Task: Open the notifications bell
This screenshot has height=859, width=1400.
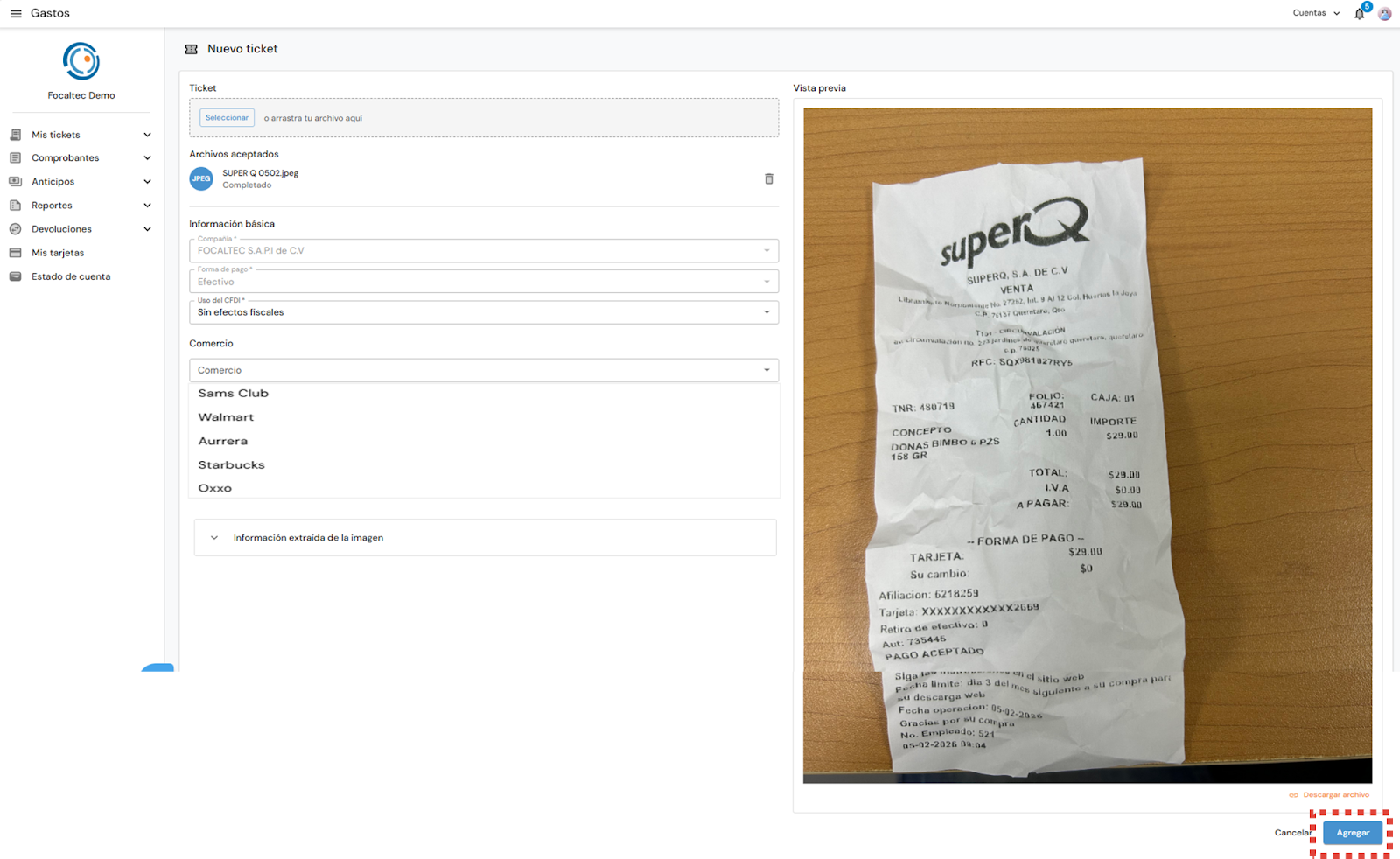Action: (1359, 13)
